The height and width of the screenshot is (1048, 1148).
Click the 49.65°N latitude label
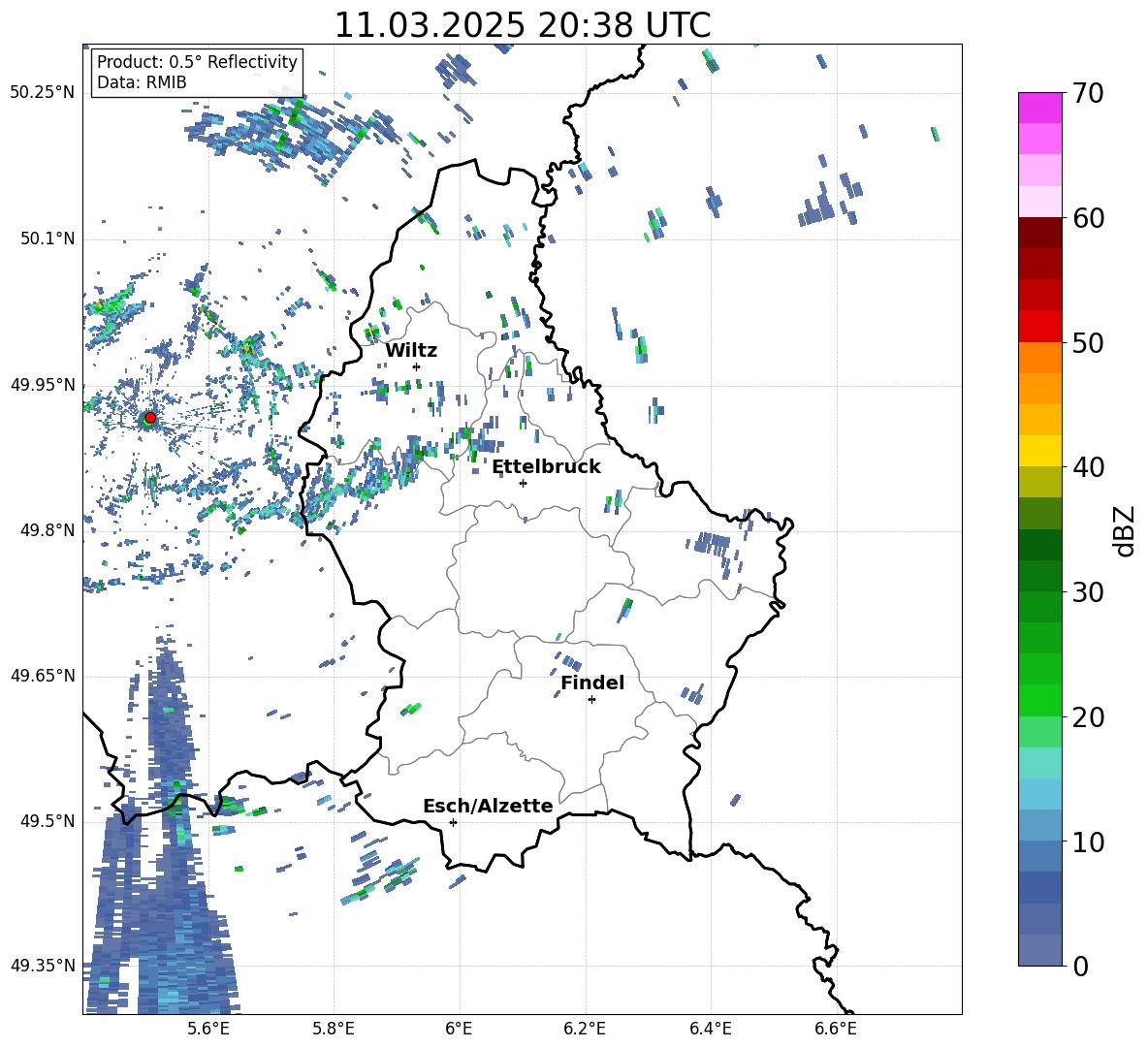pyautogui.click(x=43, y=676)
